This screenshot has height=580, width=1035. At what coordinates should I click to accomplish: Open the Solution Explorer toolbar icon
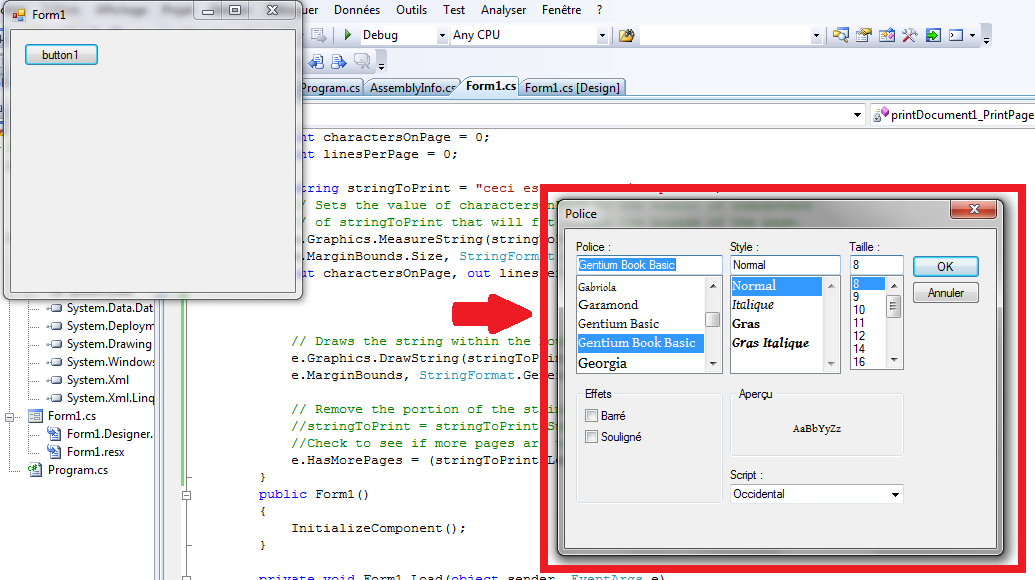(840, 35)
